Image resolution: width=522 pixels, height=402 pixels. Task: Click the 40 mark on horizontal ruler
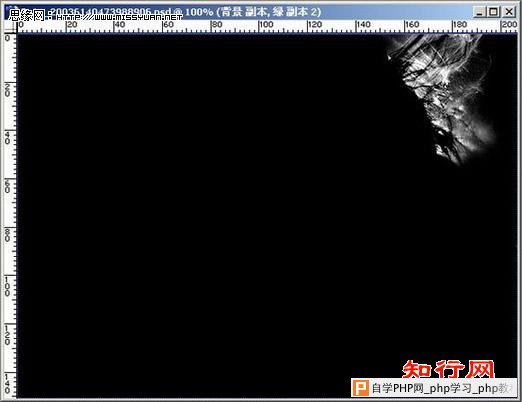click(119, 25)
